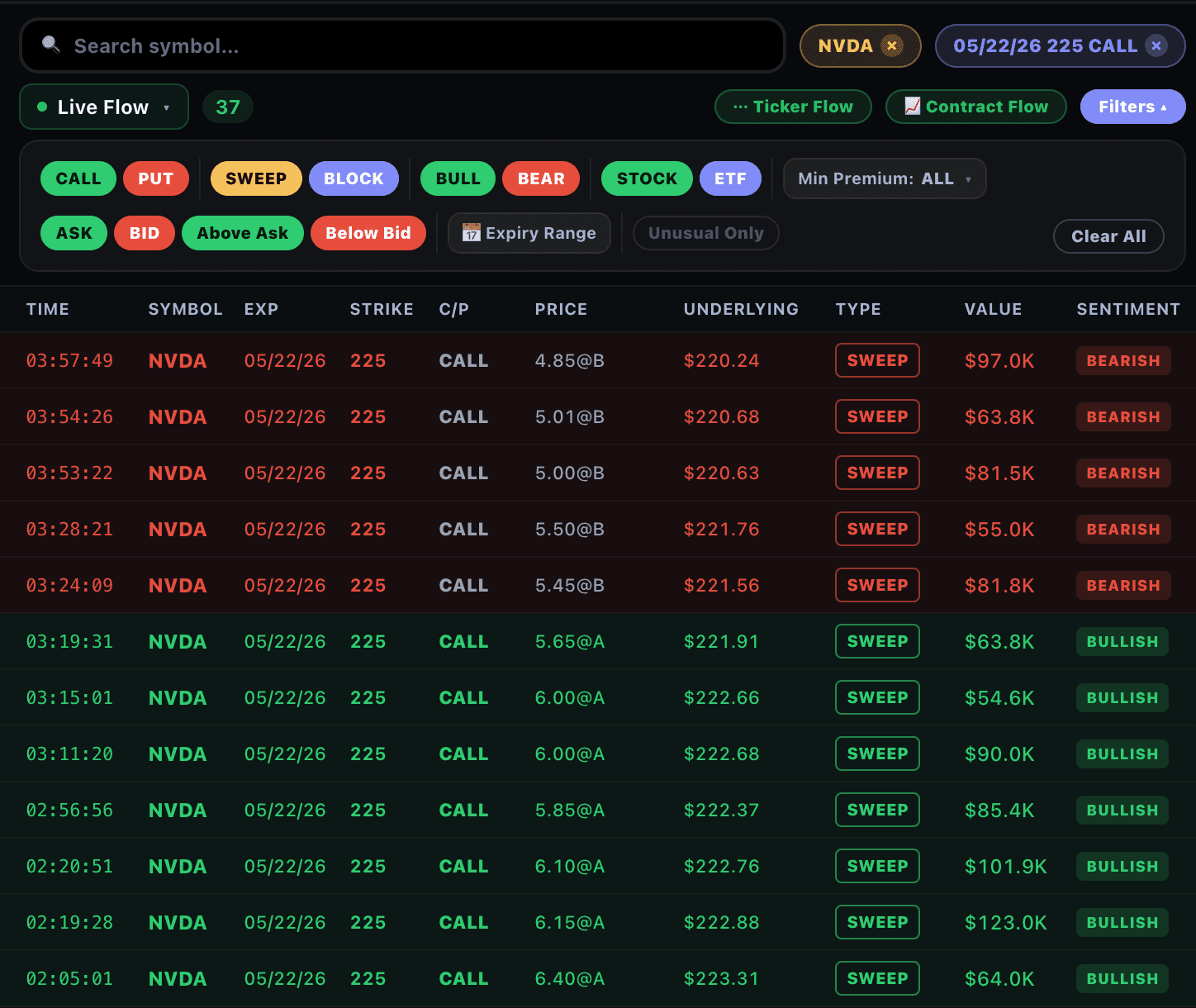Click the $81.8K trade value
This screenshot has height=1008, width=1196.
(999, 585)
